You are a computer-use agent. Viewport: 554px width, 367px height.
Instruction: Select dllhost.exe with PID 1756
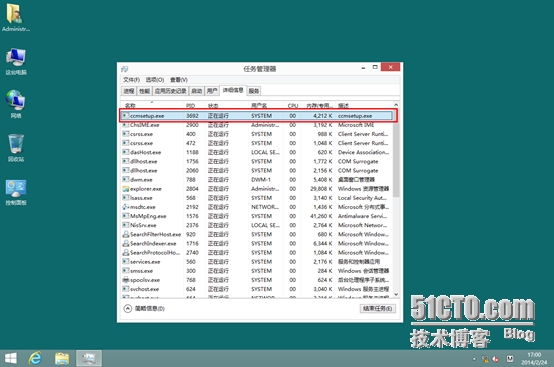[257, 161]
